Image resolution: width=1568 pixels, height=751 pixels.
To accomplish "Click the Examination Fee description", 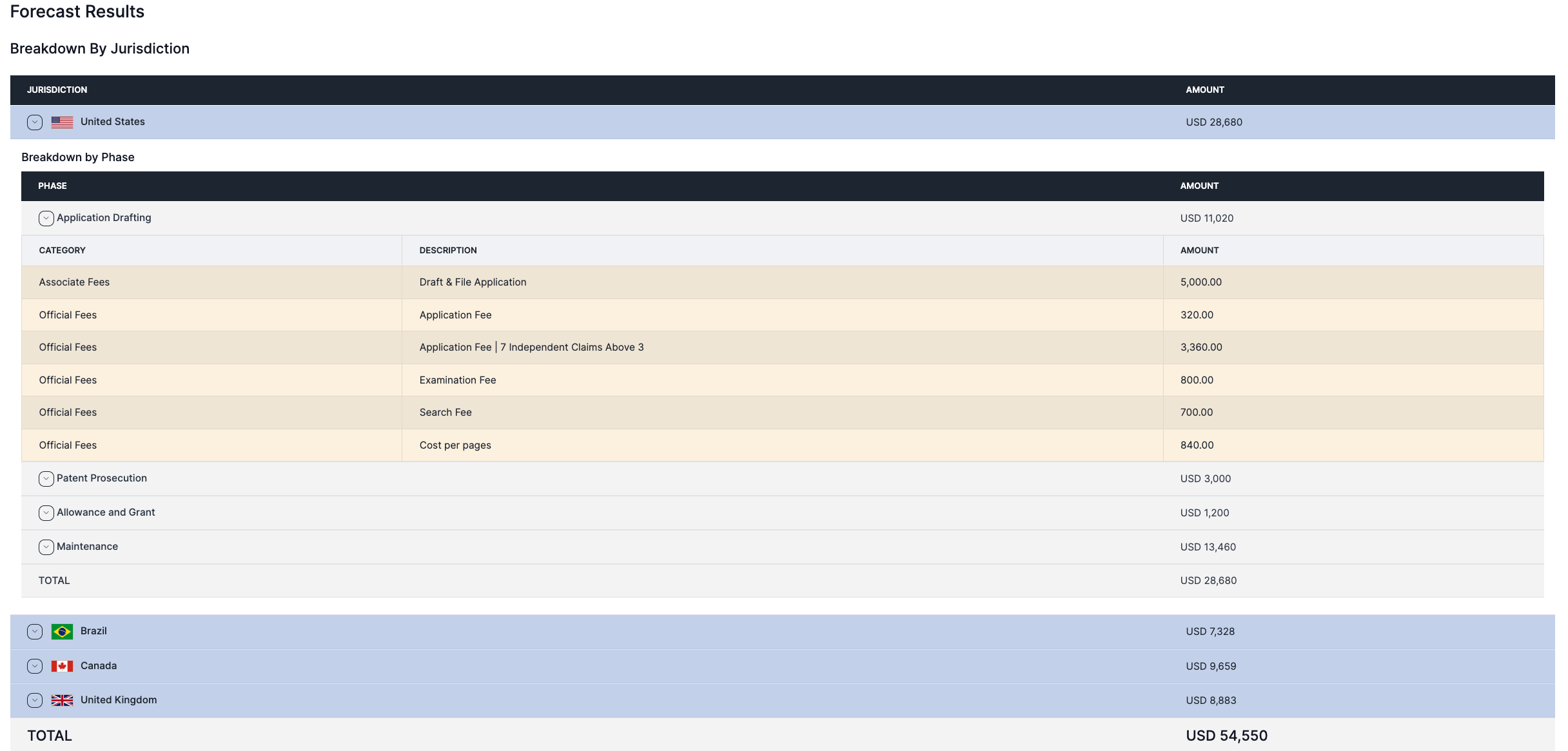I will 458,380.
